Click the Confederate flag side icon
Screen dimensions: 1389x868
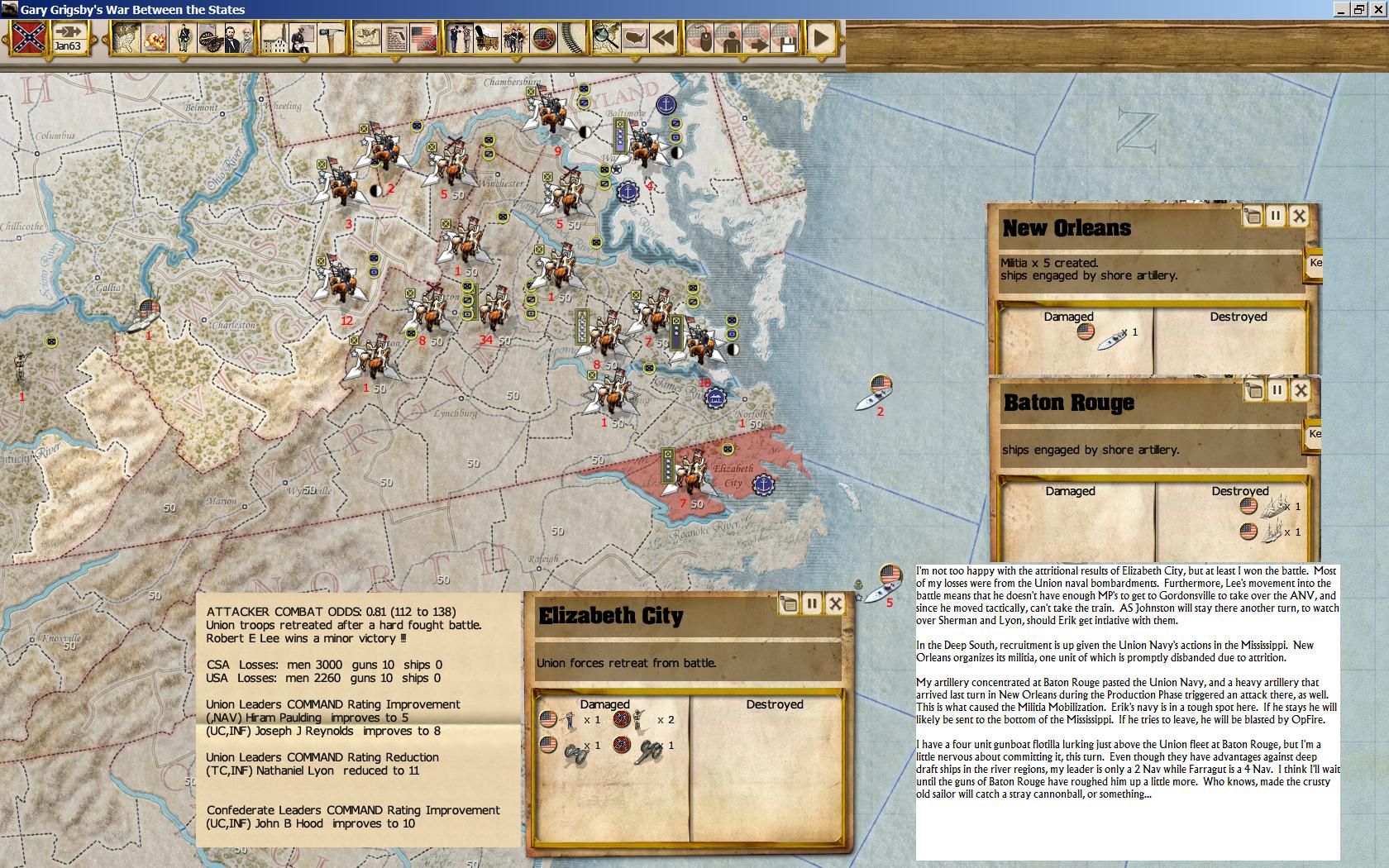29,38
